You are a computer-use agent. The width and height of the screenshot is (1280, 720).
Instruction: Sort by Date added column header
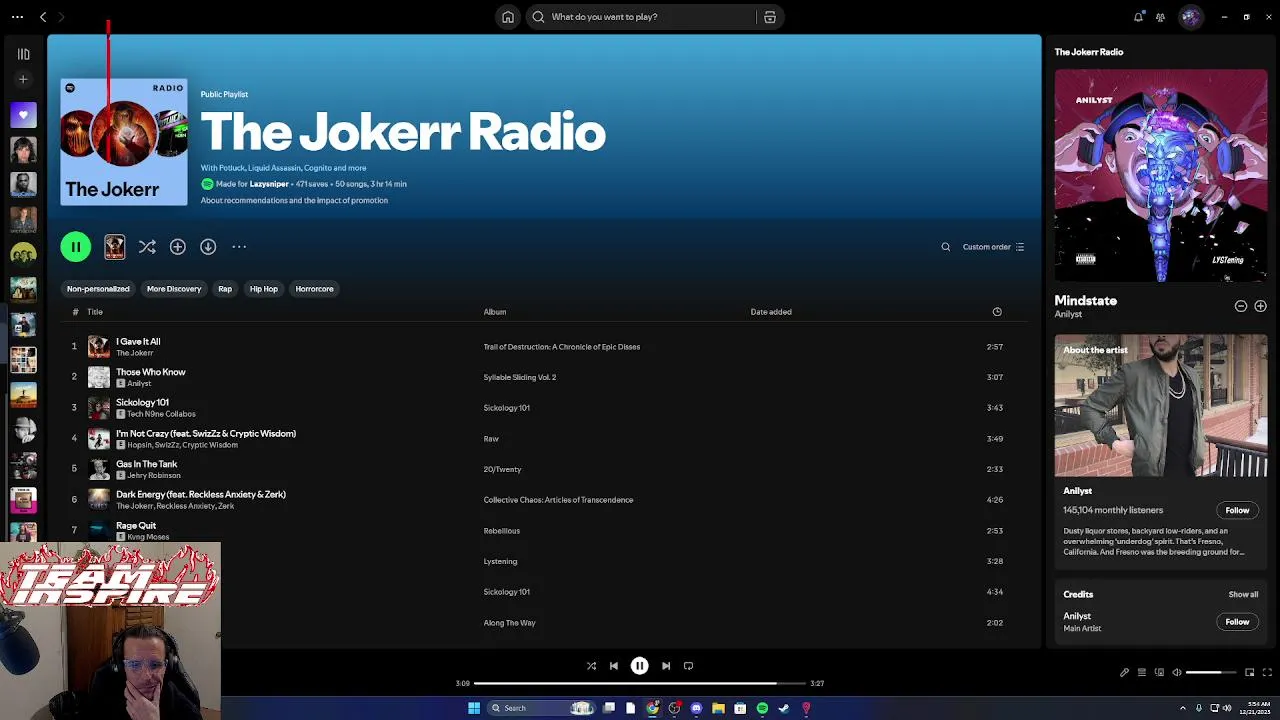click(771, 312)
